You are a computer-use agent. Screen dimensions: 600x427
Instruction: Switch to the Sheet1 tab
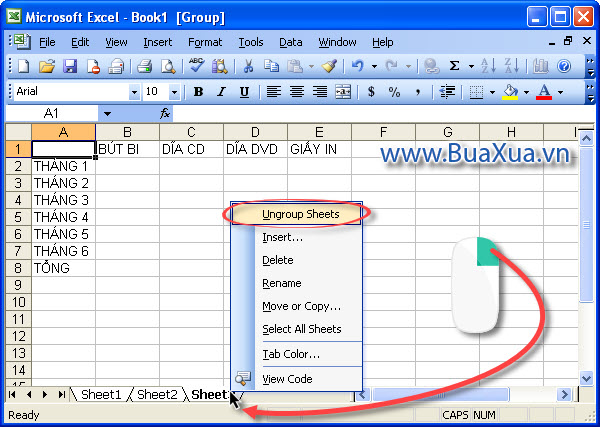[x=101, y=394]
